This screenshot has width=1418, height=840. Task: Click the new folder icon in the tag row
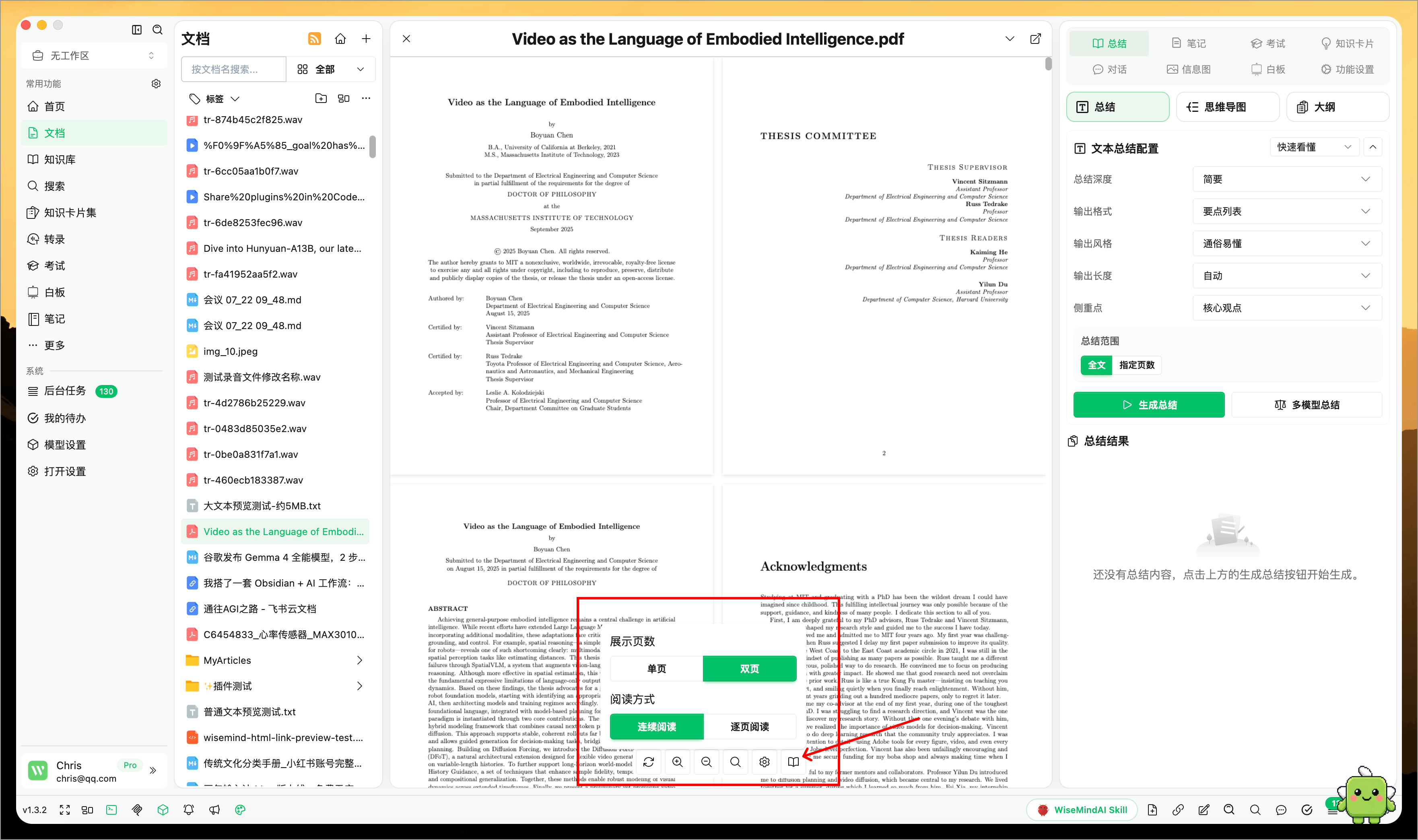pyautogui.click(x=321, y=99)
